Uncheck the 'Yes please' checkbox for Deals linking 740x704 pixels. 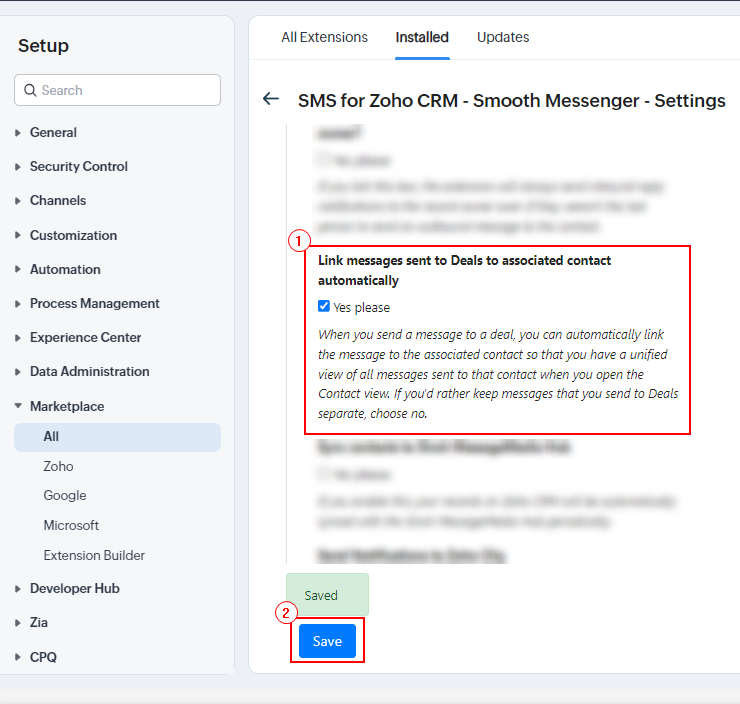(x=324, y=306)
